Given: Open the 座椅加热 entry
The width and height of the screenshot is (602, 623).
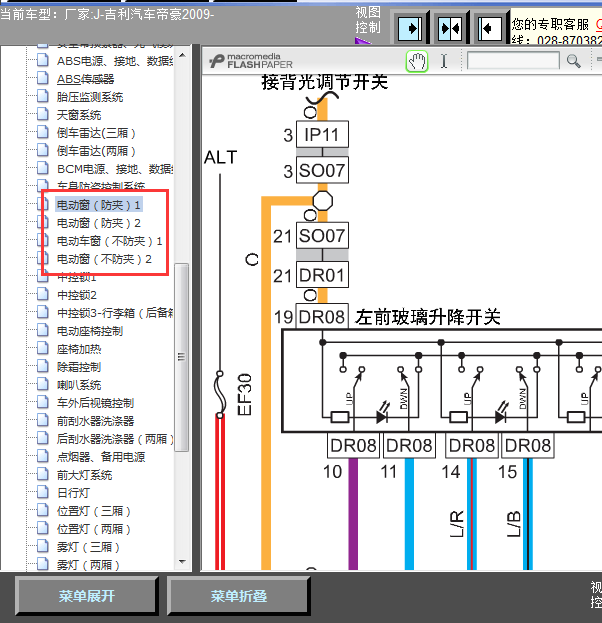Looking at the screenshot, I should [79, 349].
